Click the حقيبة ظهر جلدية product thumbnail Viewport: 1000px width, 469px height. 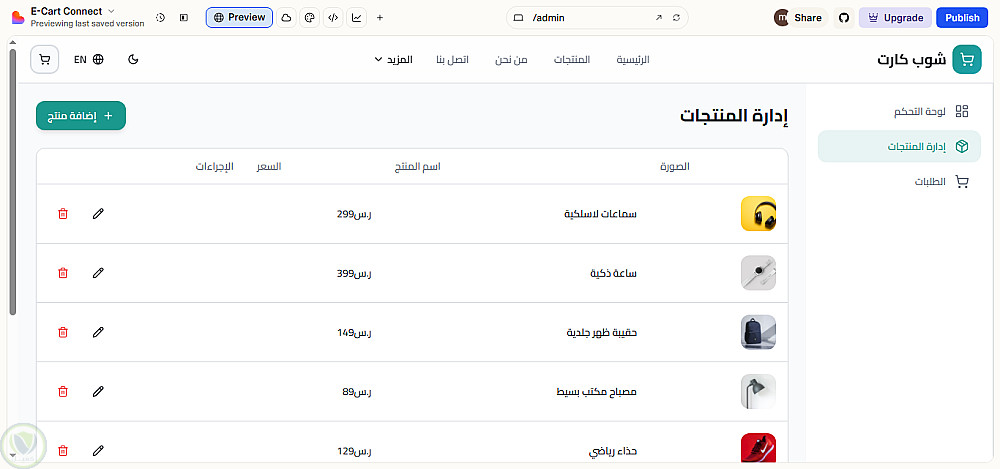pos(758,332)
